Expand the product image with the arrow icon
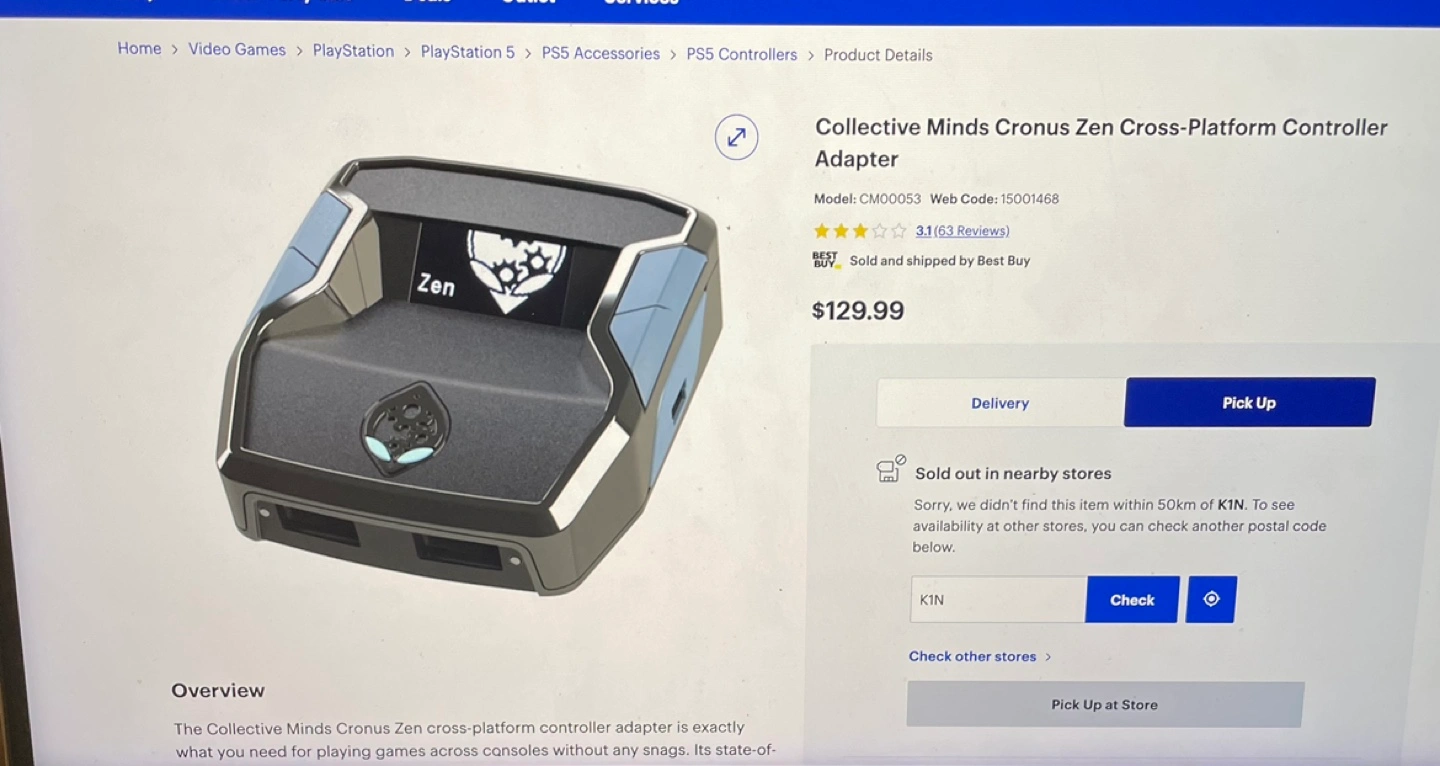Image resolution: width=1440 pixels, height=766 pixels. click(736, 137)
